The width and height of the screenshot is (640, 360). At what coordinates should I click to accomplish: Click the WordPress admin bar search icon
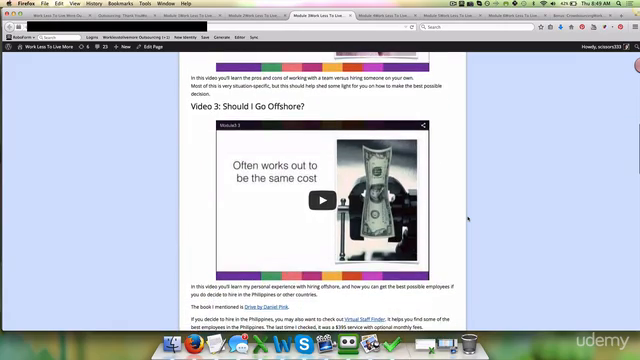636,47
